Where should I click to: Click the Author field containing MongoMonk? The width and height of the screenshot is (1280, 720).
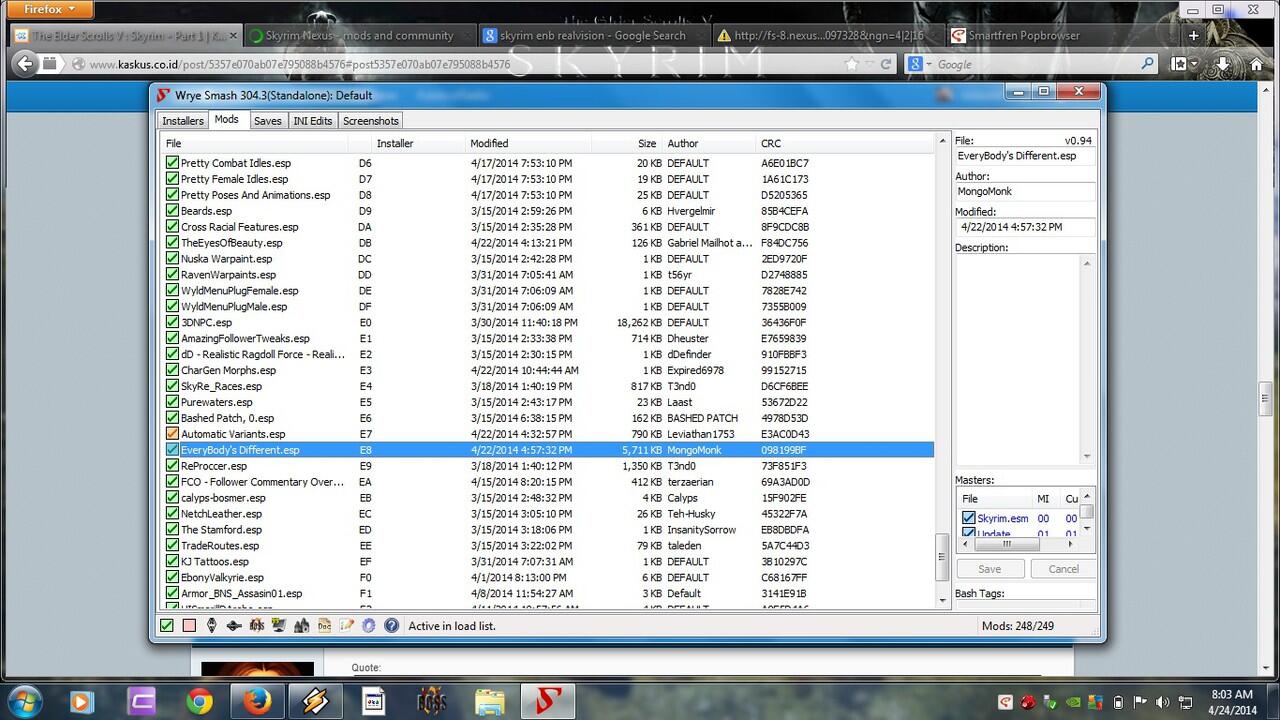click(x=1024, y=192)
